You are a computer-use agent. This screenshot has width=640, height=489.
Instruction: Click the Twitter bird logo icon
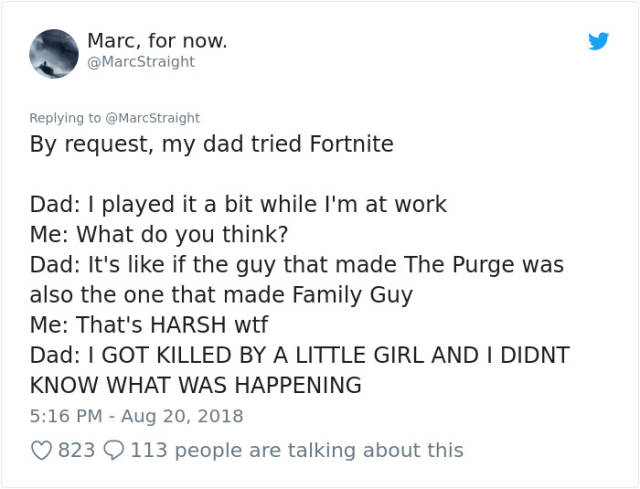click(x=598, y=42)
